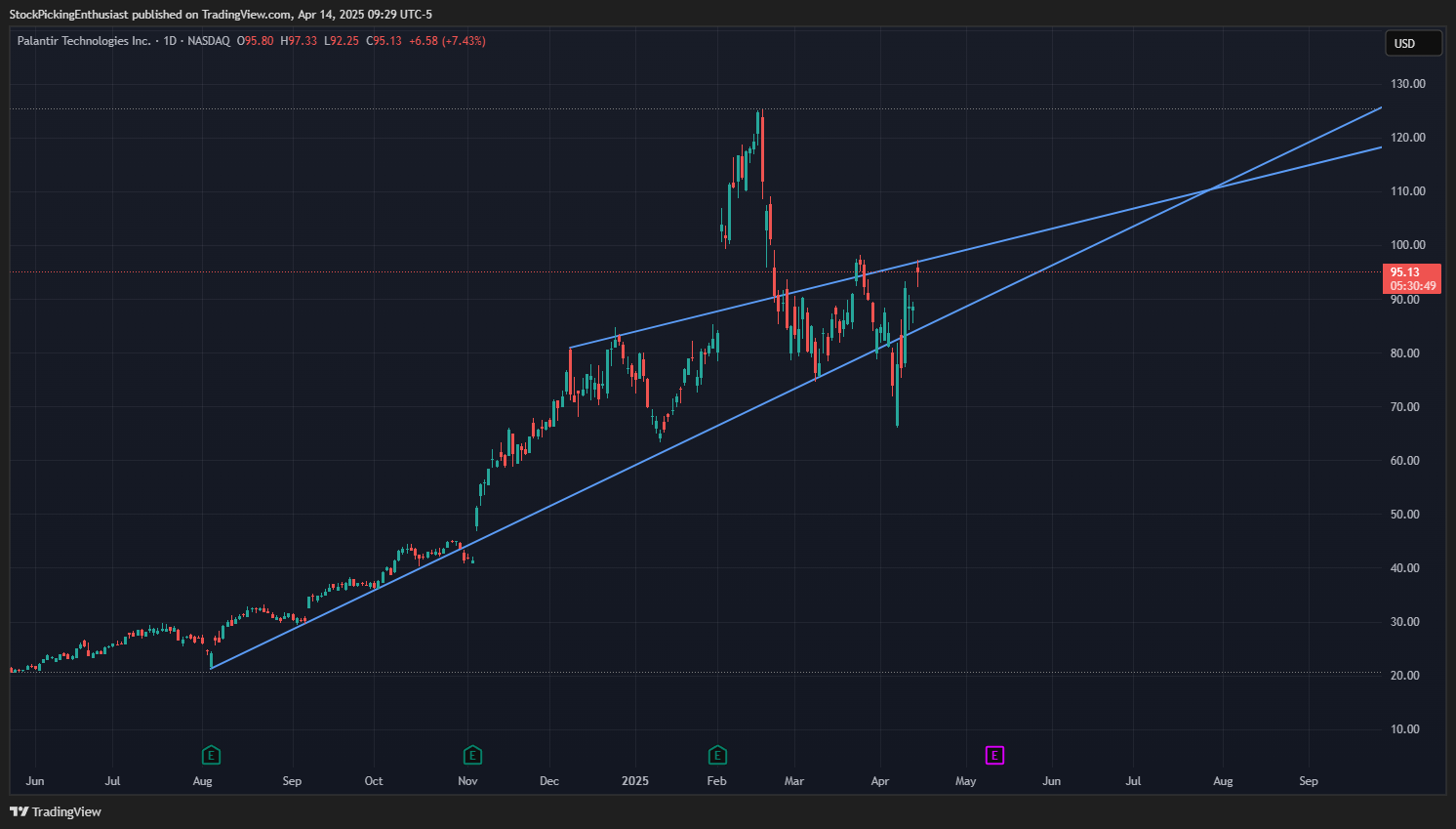
Task: Click the +6.58 (+7.43%) change value
Action: (447, 41)
